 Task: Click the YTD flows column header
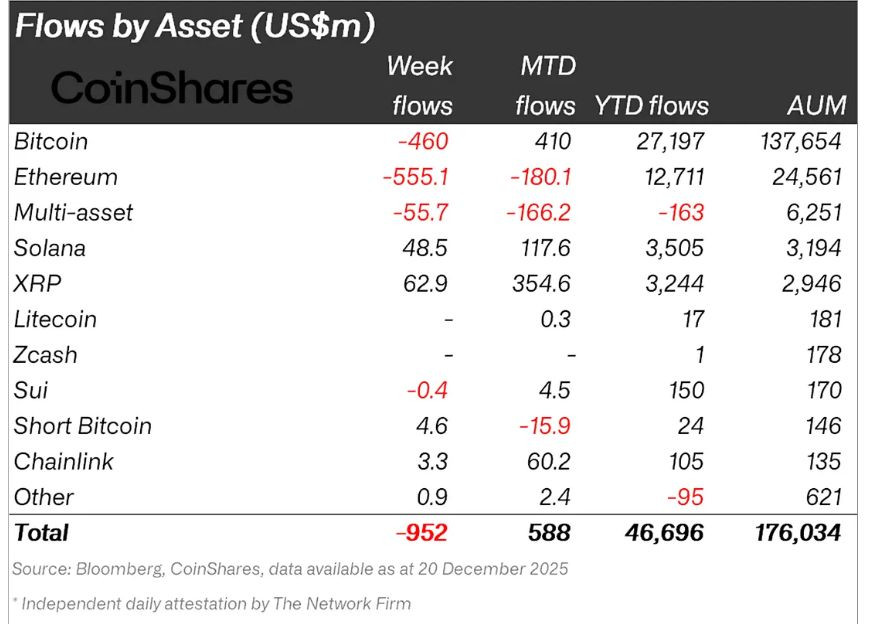(x=652, y=105)
